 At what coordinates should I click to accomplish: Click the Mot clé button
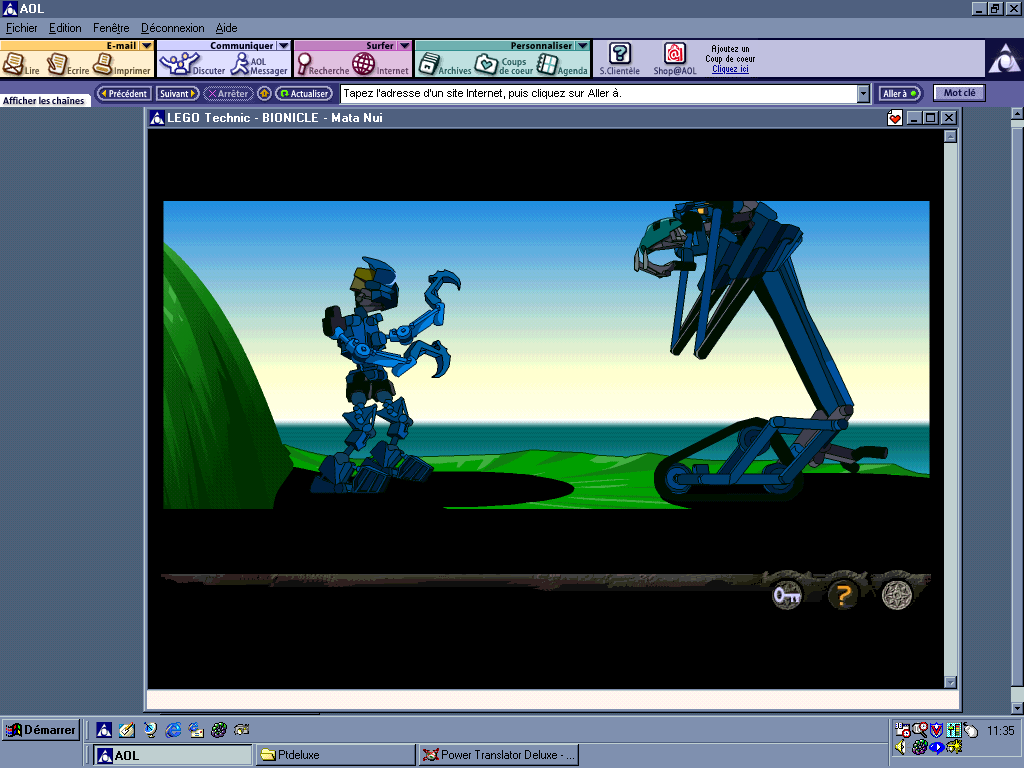(x=959, y=93)
